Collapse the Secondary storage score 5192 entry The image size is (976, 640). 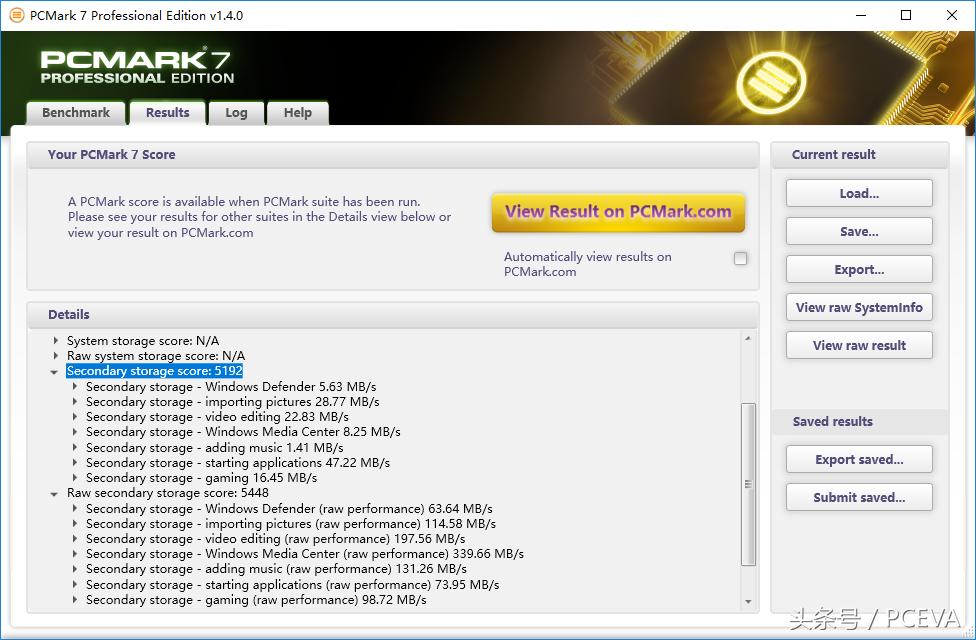tap(54, 371)
